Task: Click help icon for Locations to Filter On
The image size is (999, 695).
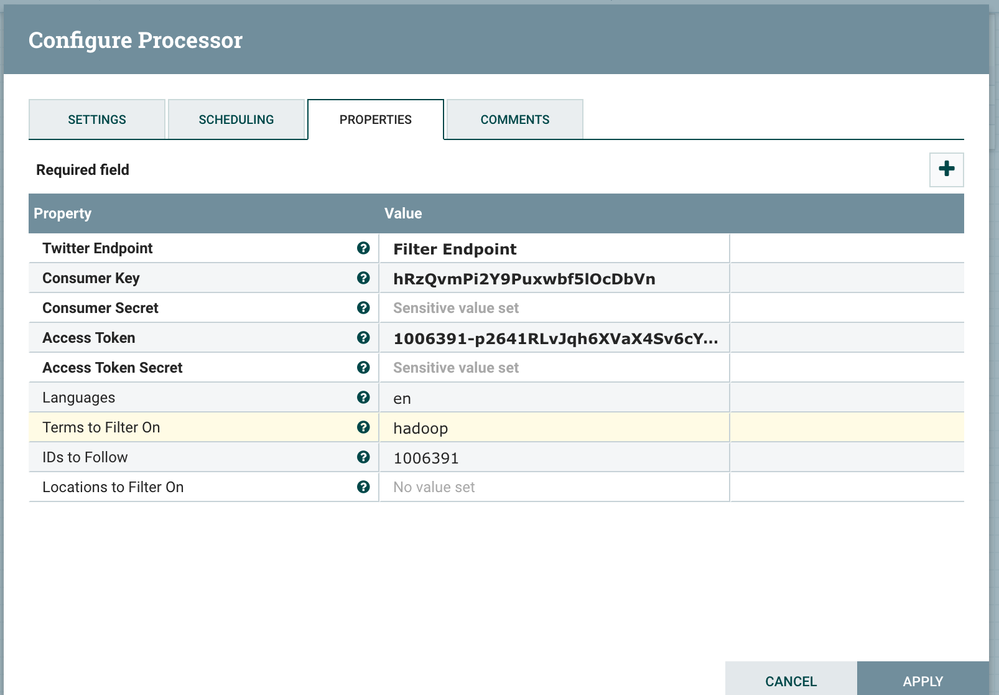Action: [x=363, y=487]
